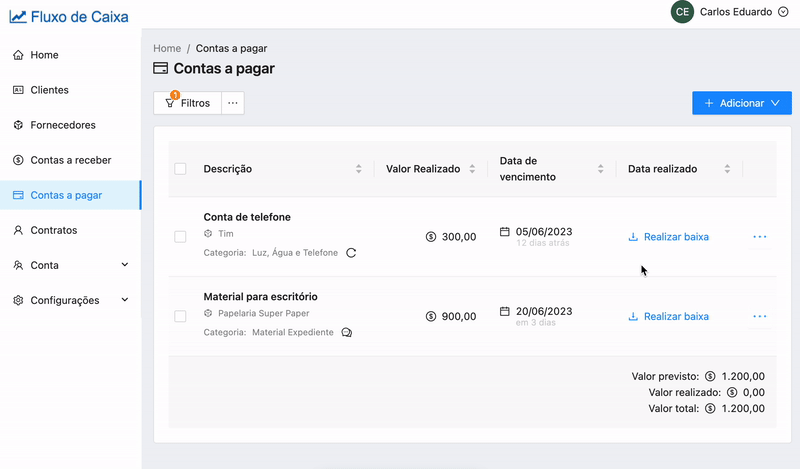Image resolution: width=800 pixels, height=469 pixels.
Task: Click the supplier icon next to Papelaria Super Paper
Action: (x=208, y=313)
